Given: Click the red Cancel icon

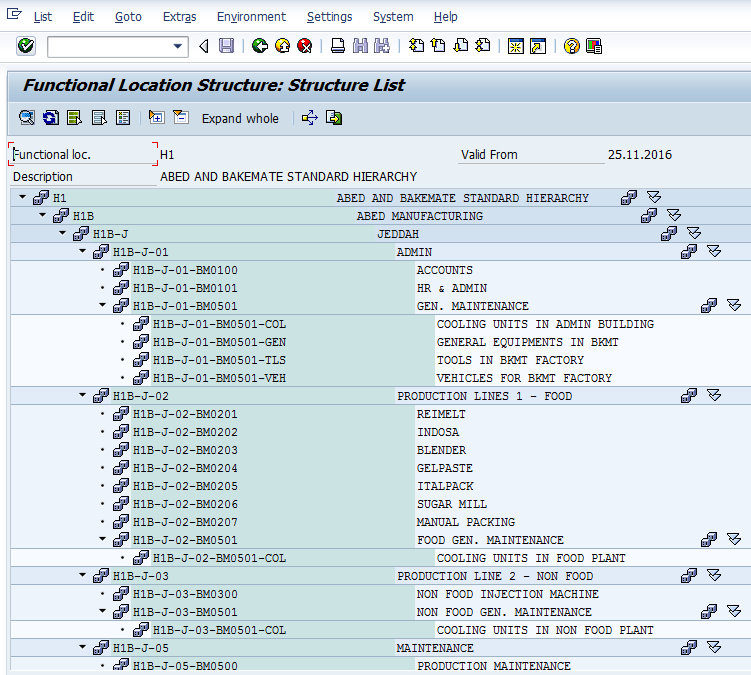Looking at the screenshot, I should pyautogui.click(x=305, y=46).
